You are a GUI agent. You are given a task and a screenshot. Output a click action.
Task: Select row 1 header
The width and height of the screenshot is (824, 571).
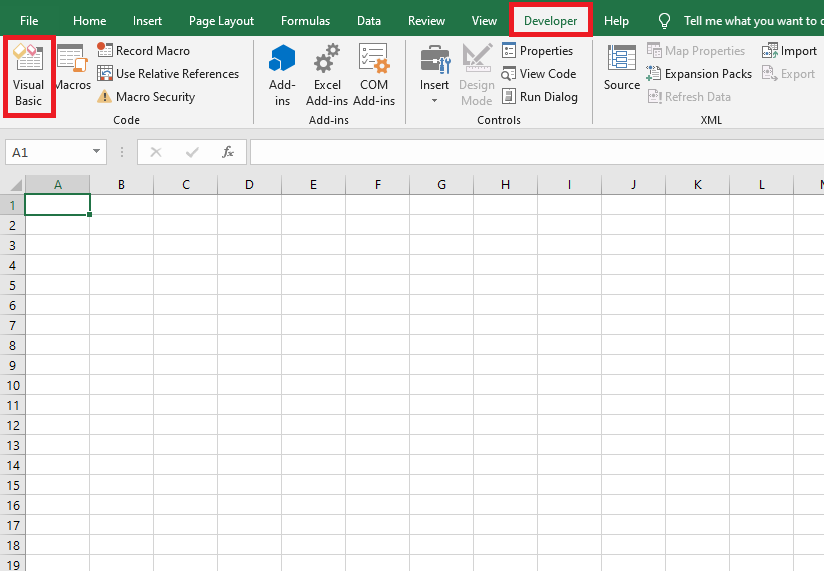click(x=12, y=205)
